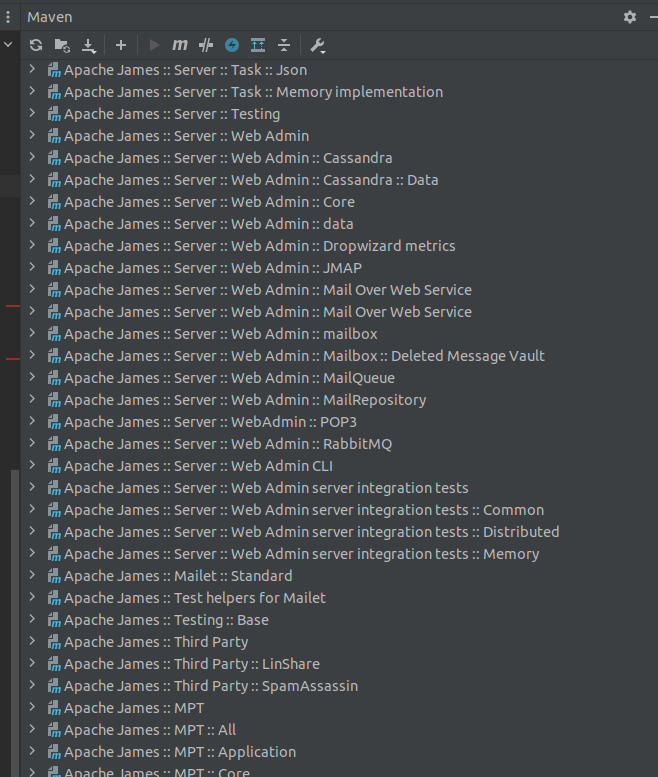
Task: Expand Apache James :: Third Party node
Action: click(x=32, y=641)
